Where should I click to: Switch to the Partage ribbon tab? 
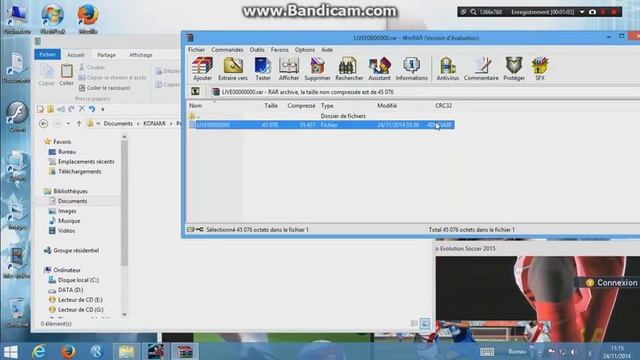(x=107, y=55)
